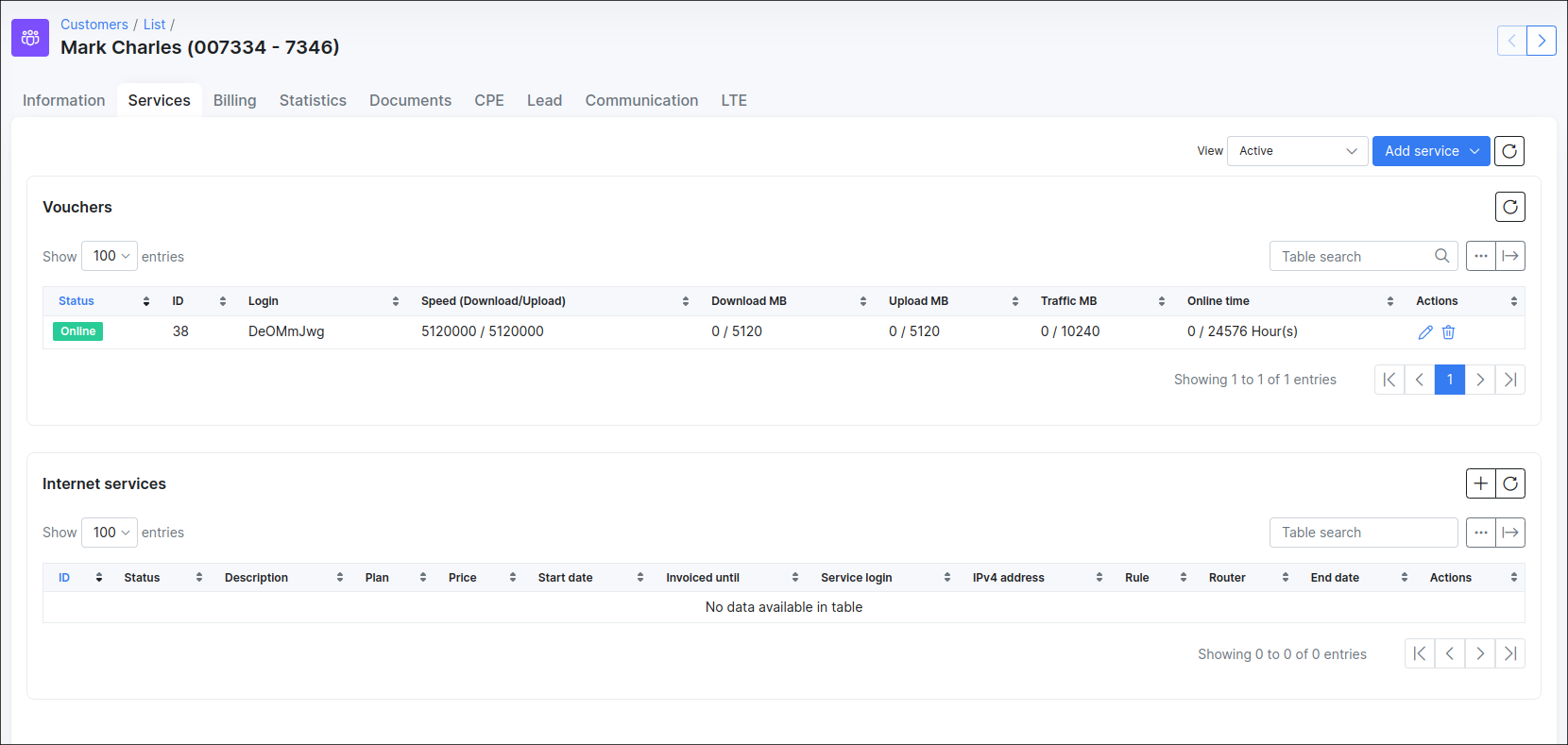The height and width of the screenshot is (745, 1568).
Task: Open the Statistics tab
Action: tap(313, 100)
